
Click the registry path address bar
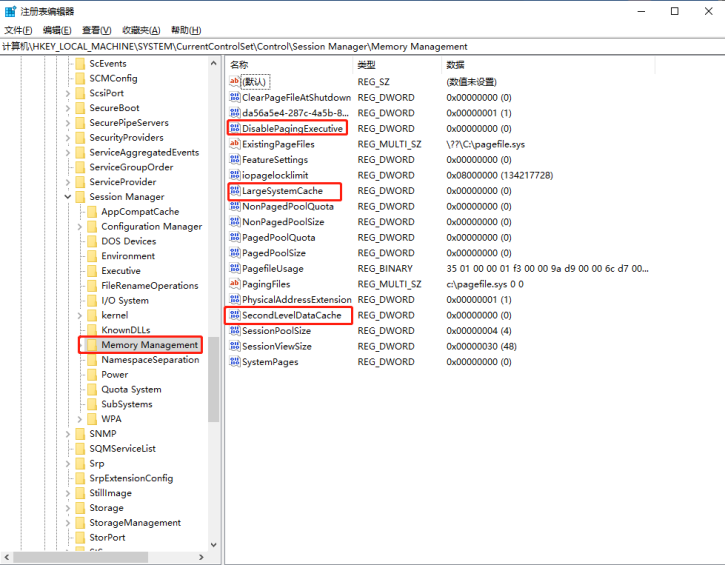coord(360,46)
